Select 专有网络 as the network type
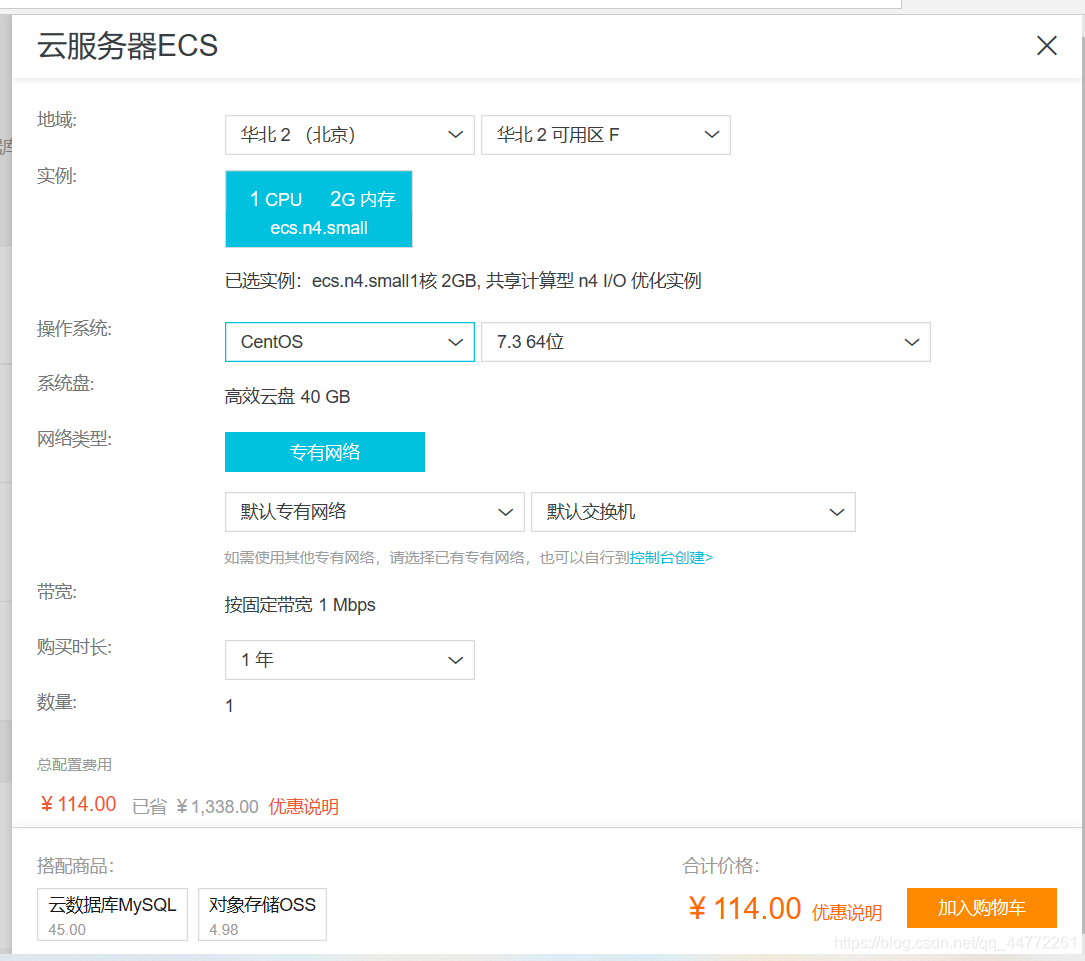The width and height of the screenshot is (1085, 961). tap(324, 452)
